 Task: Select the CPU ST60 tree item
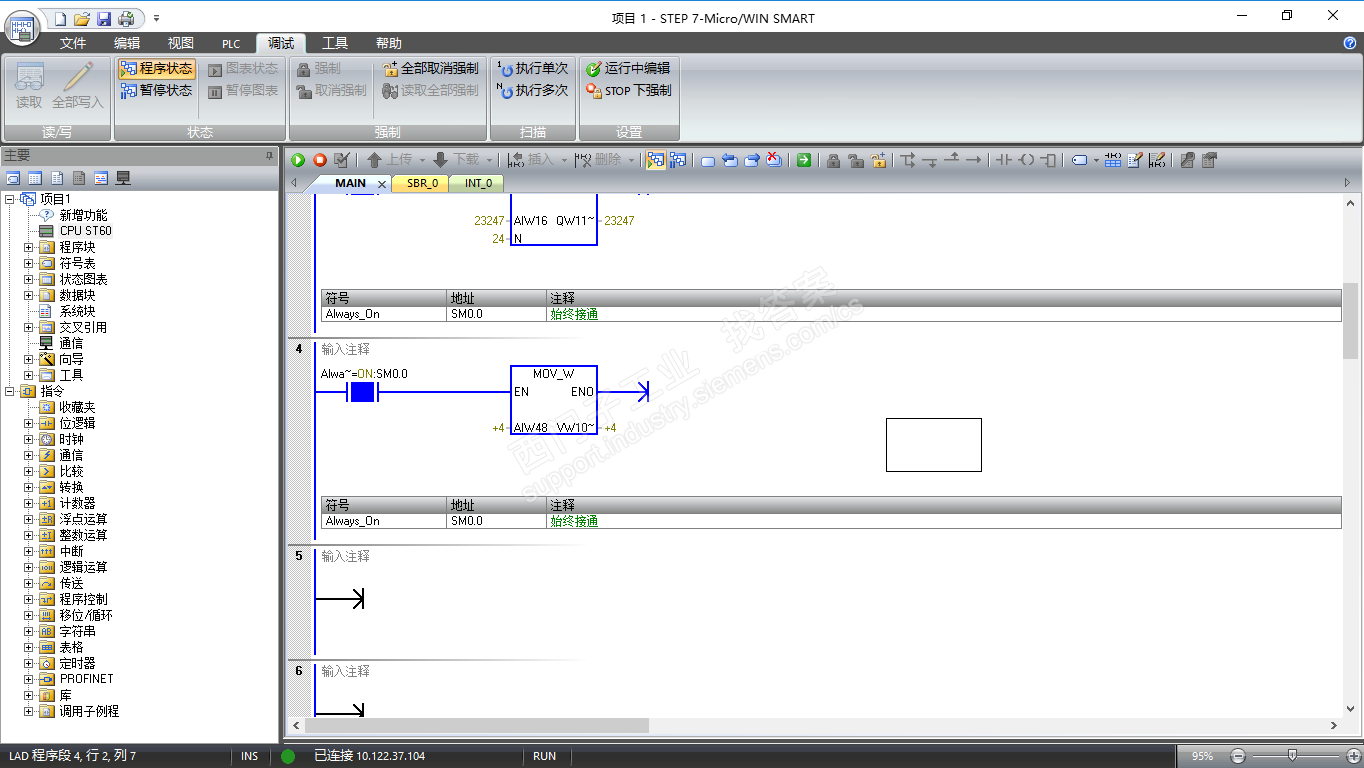point(86,231)
